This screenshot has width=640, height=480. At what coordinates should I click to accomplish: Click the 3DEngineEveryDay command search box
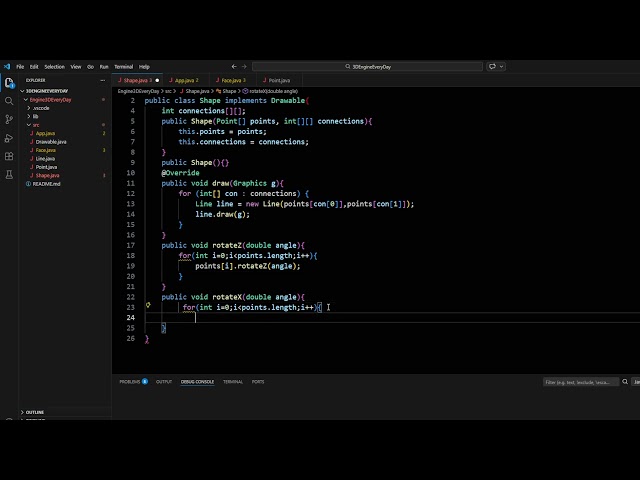tap(367, 67)
